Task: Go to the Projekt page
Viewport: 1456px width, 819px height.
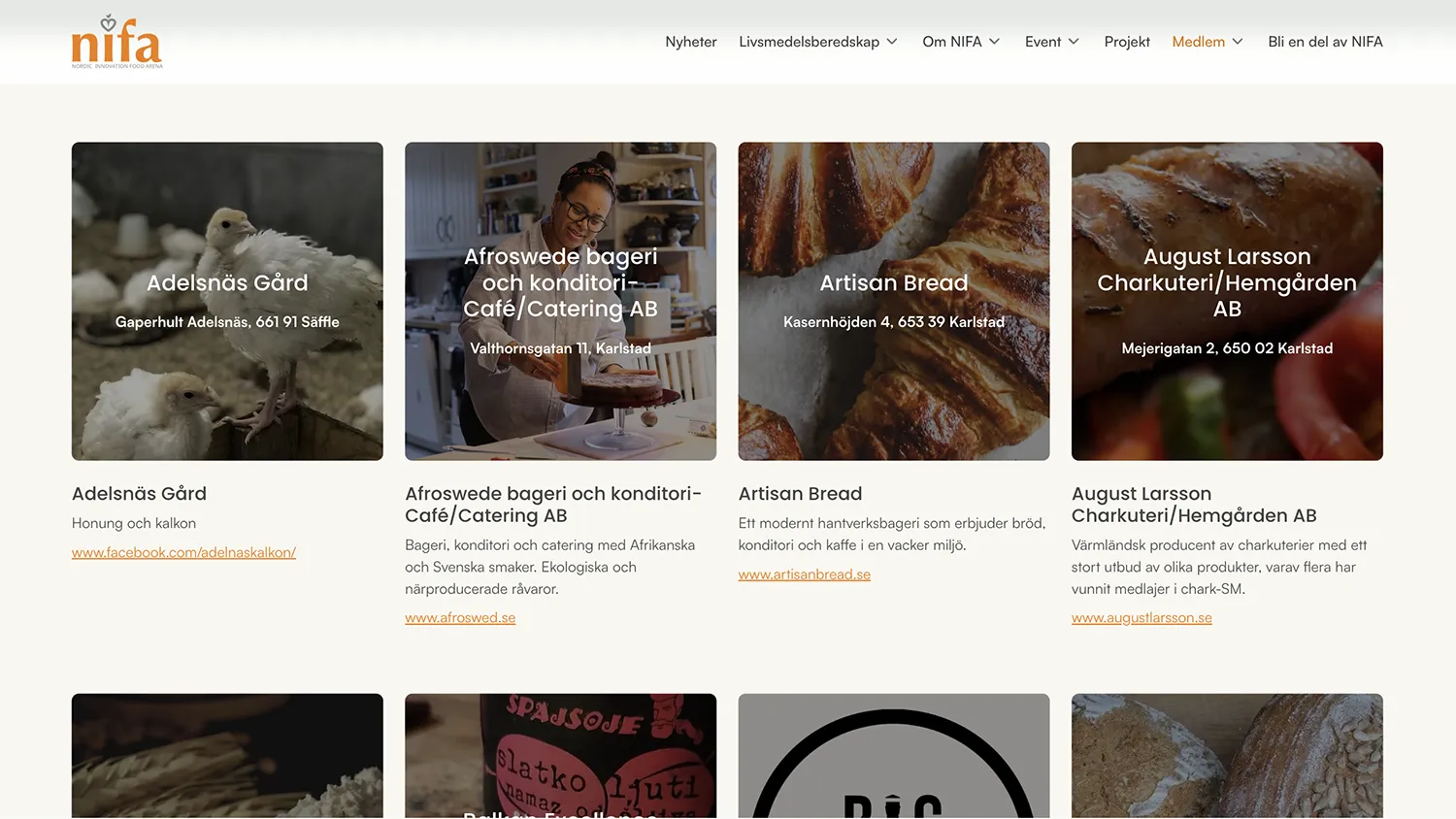Action: [1127, 42]
